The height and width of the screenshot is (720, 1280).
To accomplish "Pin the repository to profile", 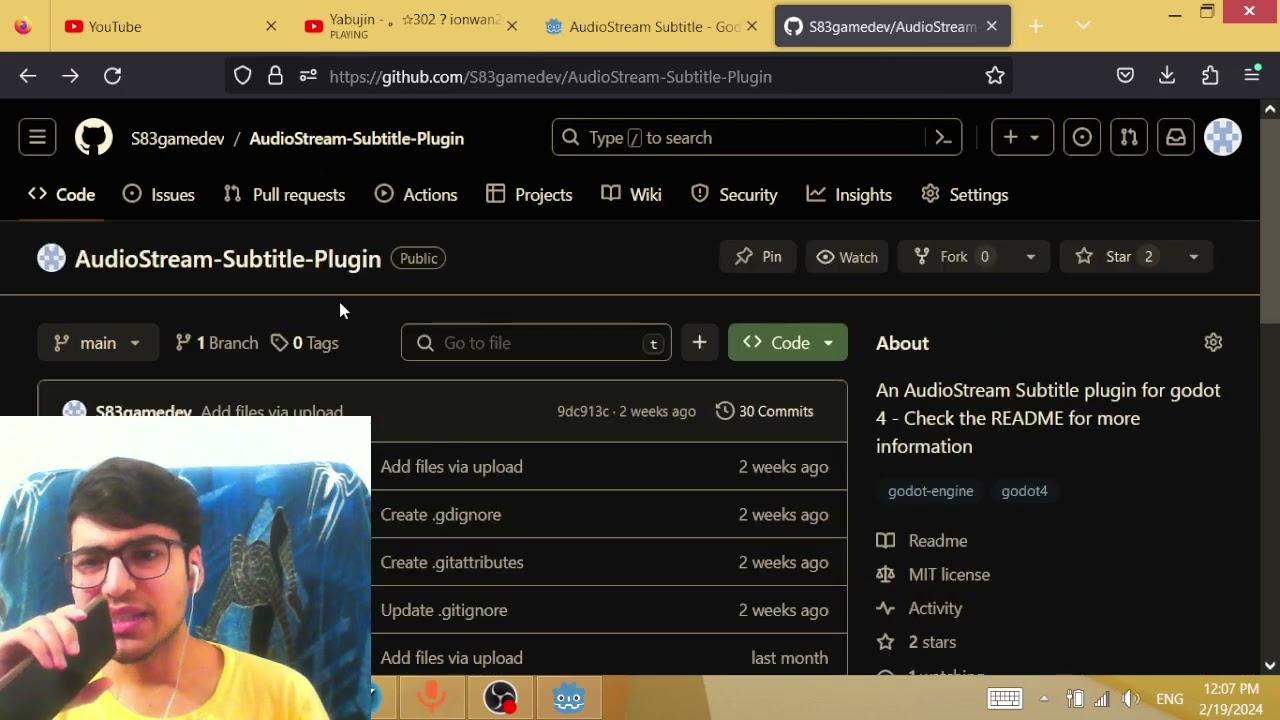I will (x=758, y=257).
